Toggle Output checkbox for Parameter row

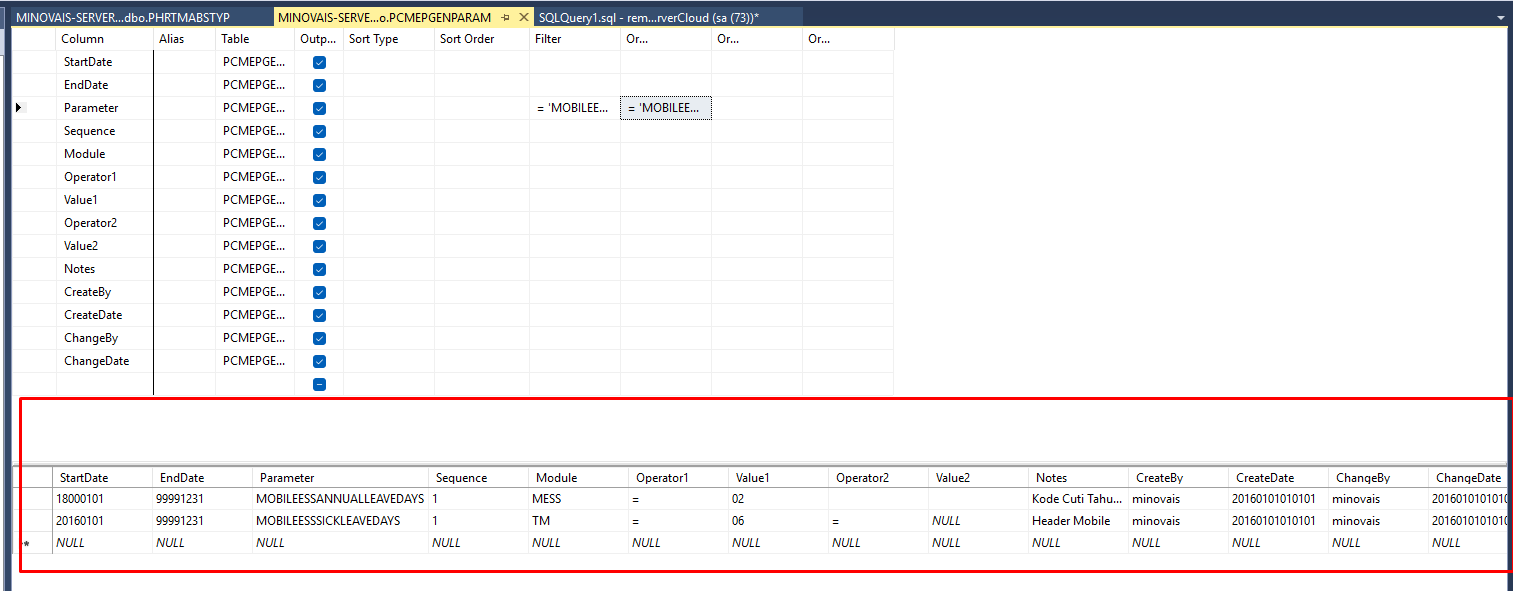point(319,108)
